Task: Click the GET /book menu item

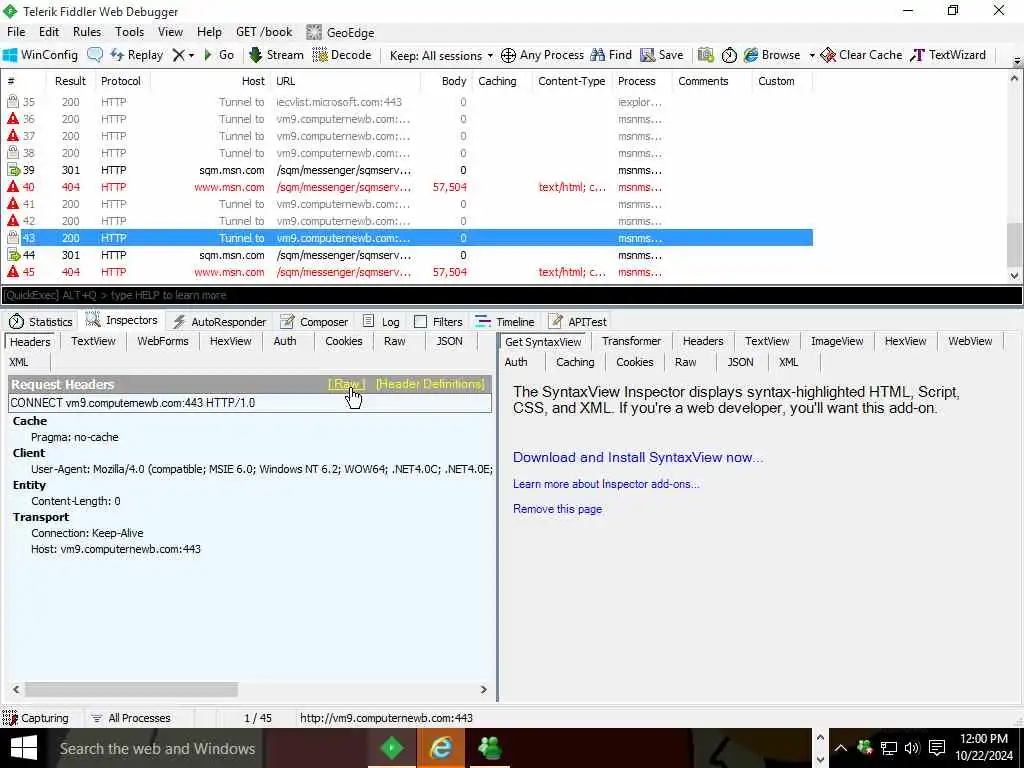Action: pyautogui.click(x=264, y=32)
